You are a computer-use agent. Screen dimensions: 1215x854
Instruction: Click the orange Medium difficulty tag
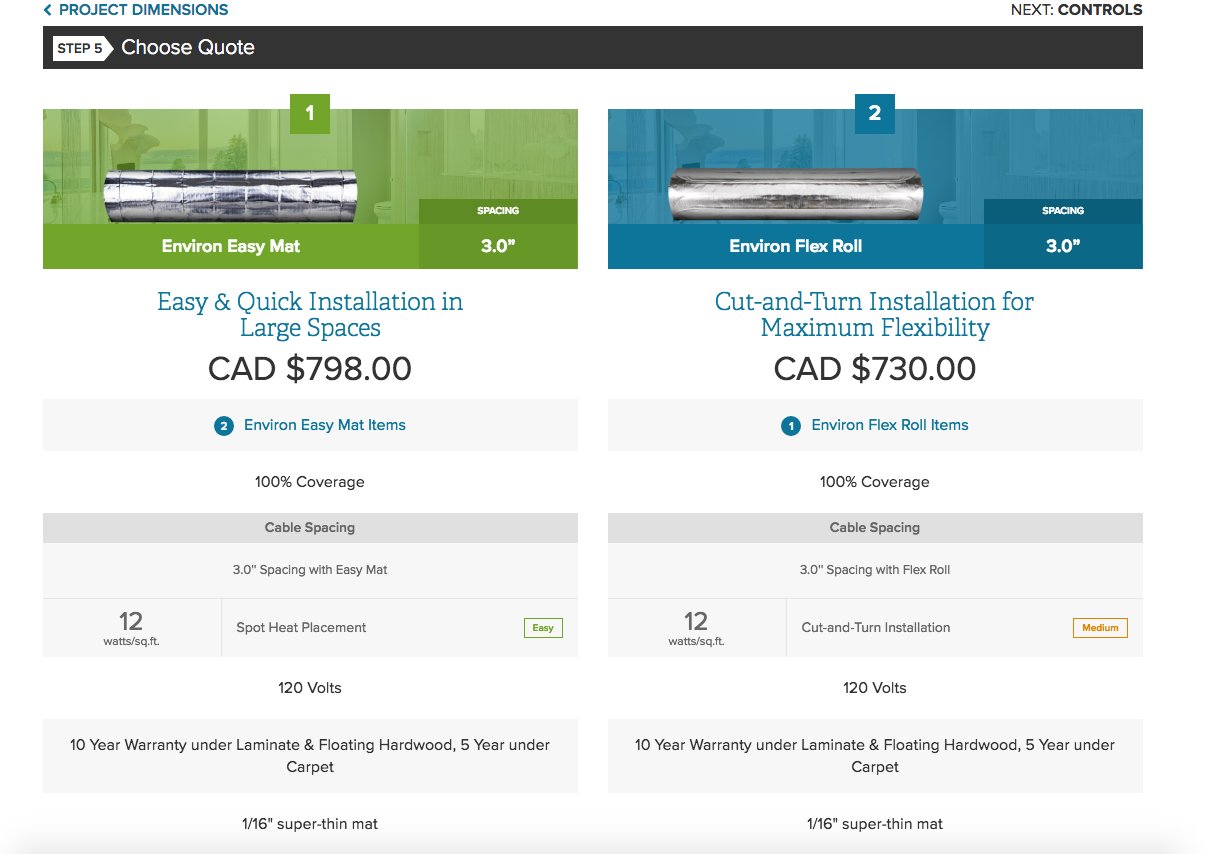point(1100,628)
